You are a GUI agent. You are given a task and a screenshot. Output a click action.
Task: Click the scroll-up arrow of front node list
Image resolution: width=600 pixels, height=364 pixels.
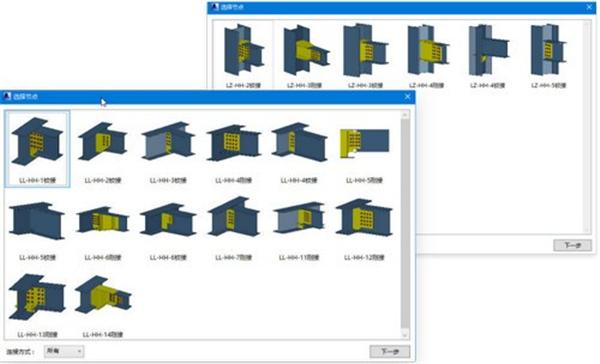pos(405,114)
